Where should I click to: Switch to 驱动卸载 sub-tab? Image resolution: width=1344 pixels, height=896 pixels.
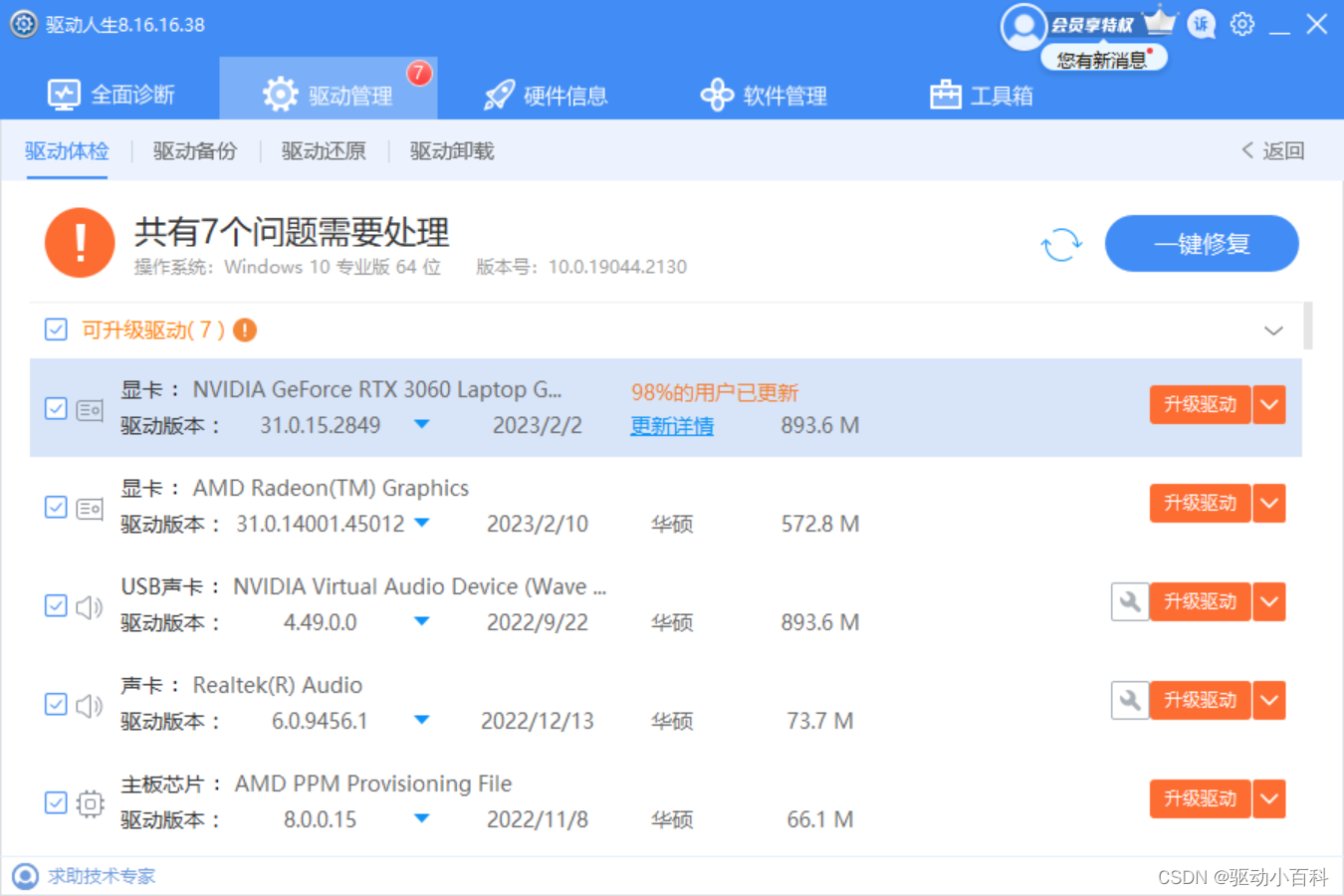452,151
